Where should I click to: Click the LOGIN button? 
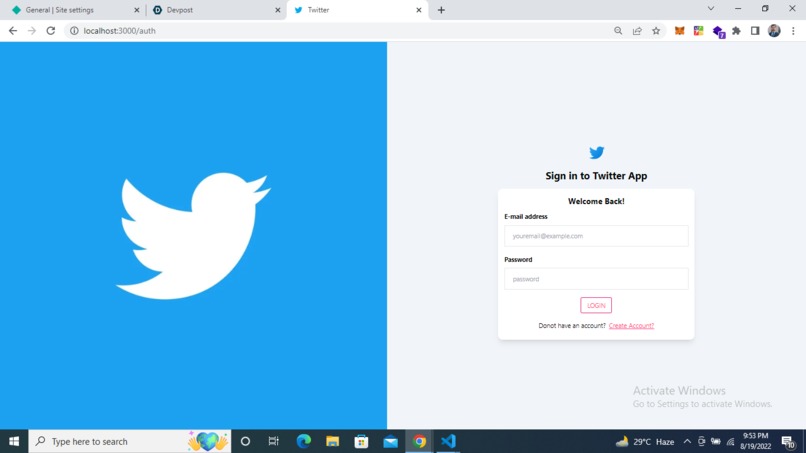tap(596, 305)
